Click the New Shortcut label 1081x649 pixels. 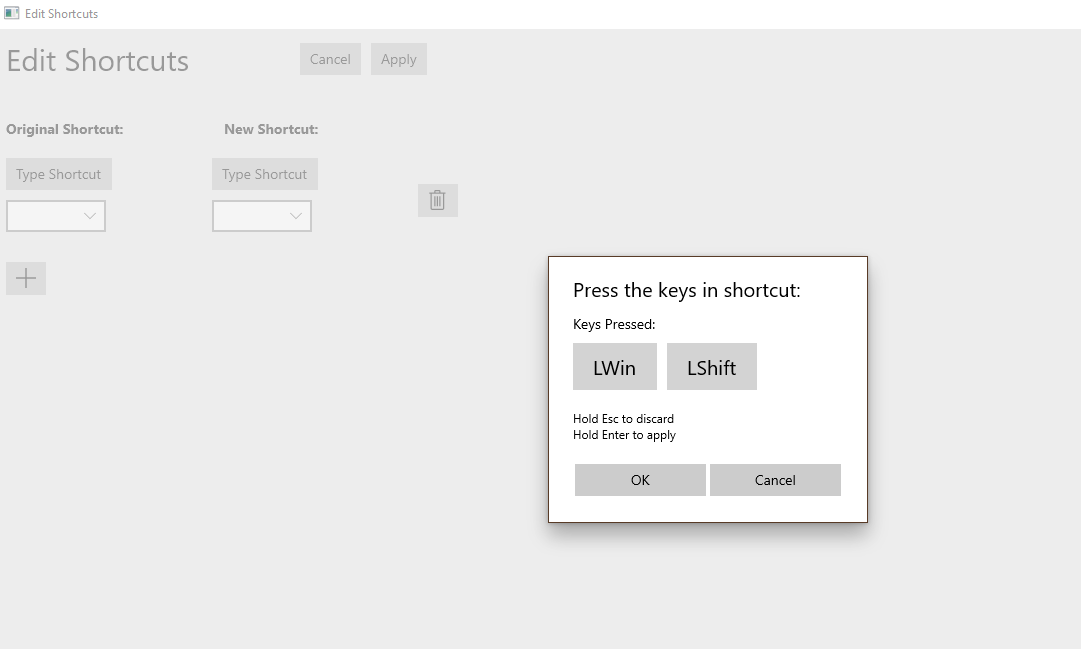tap(270, 129)
